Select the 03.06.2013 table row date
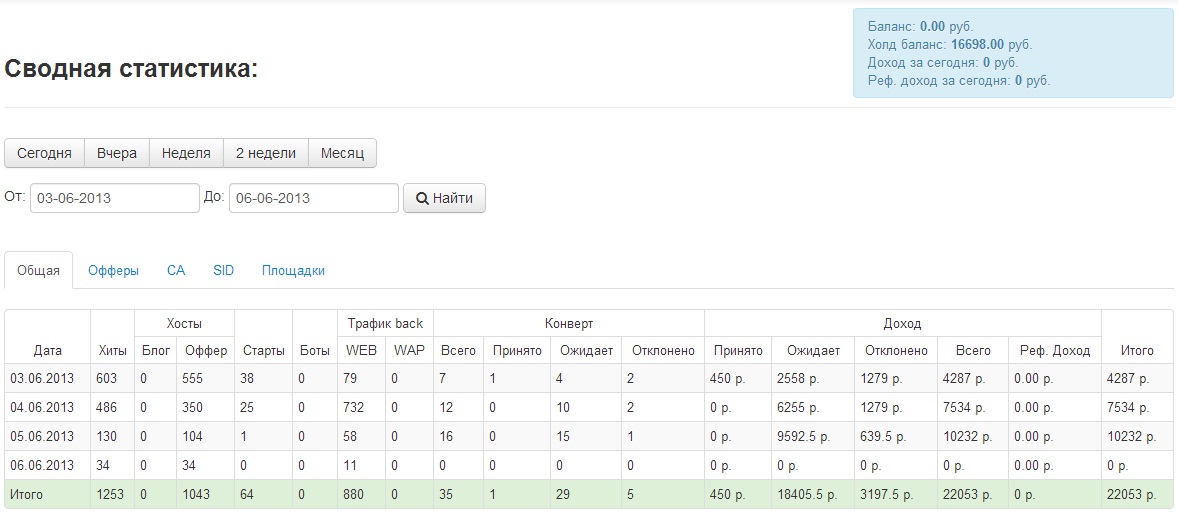The image size is (1178, 512). [42, 379]
